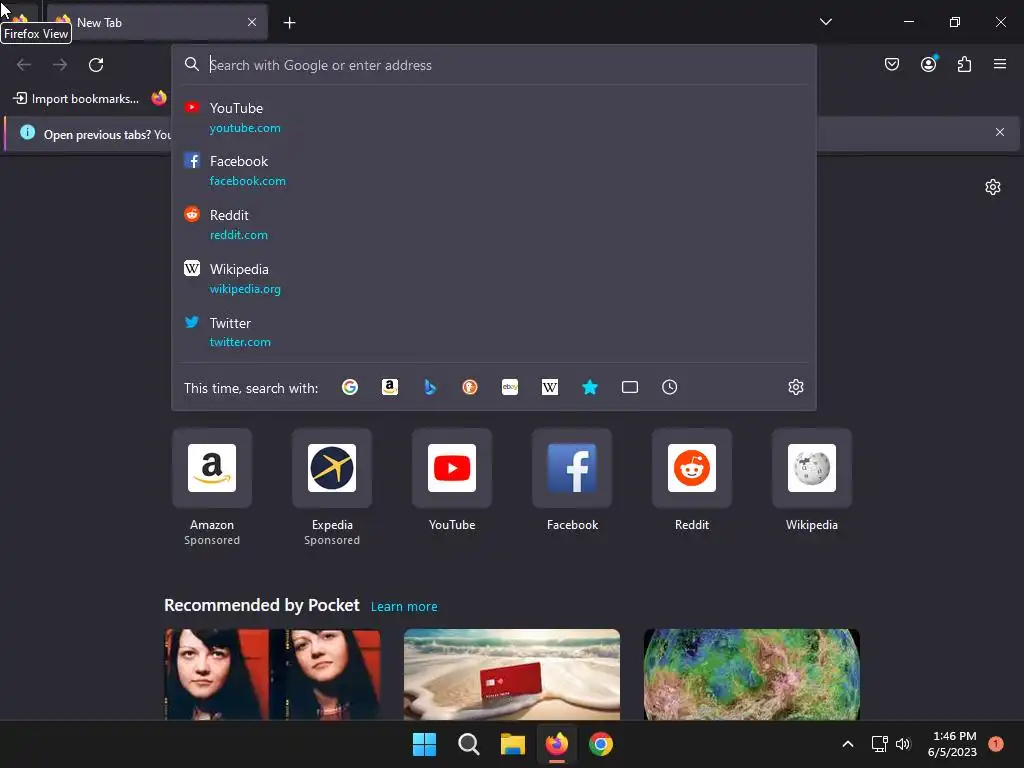Open Pocket story with two faces

272,674
